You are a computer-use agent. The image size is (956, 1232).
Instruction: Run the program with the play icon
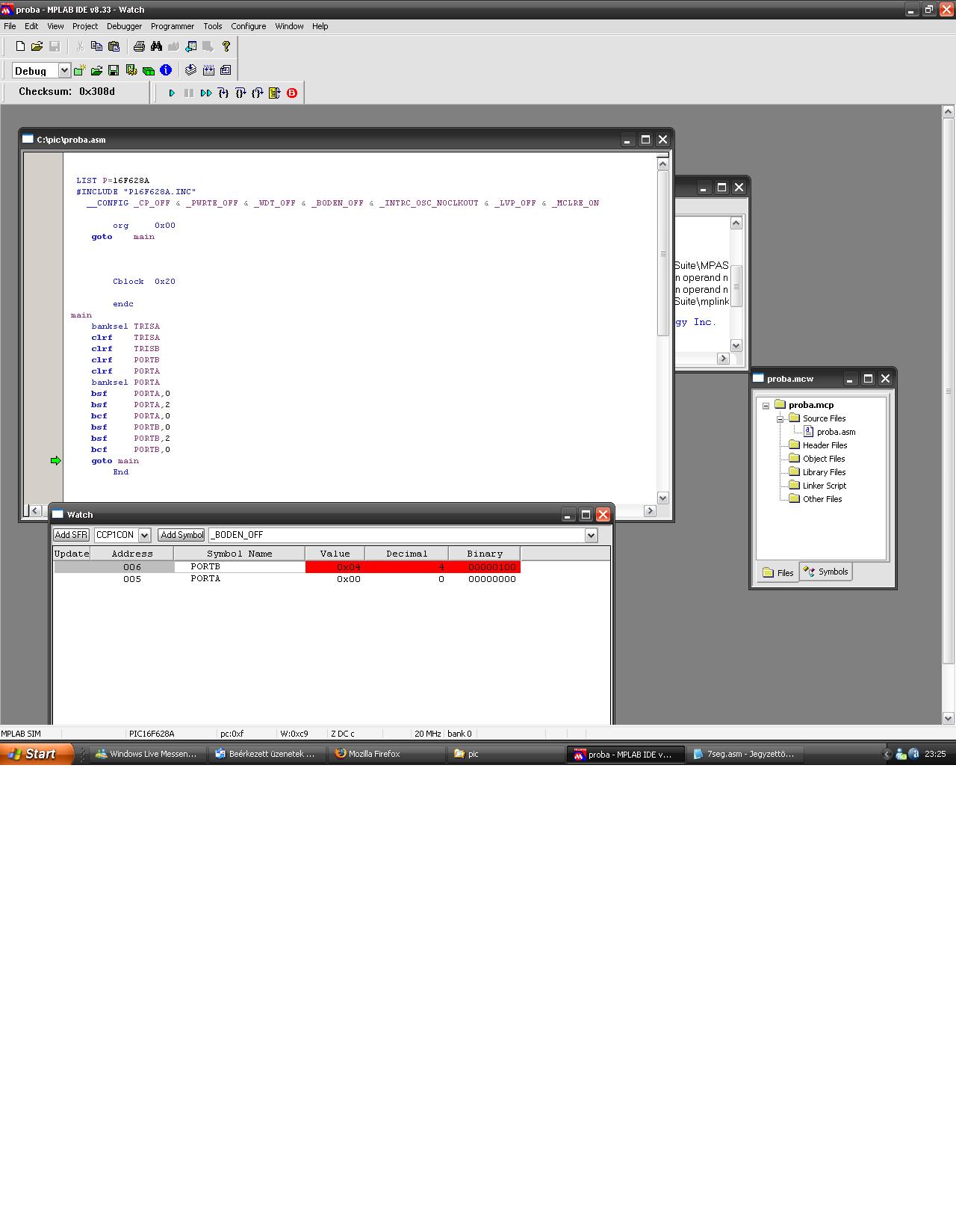(x=172, y=93)
